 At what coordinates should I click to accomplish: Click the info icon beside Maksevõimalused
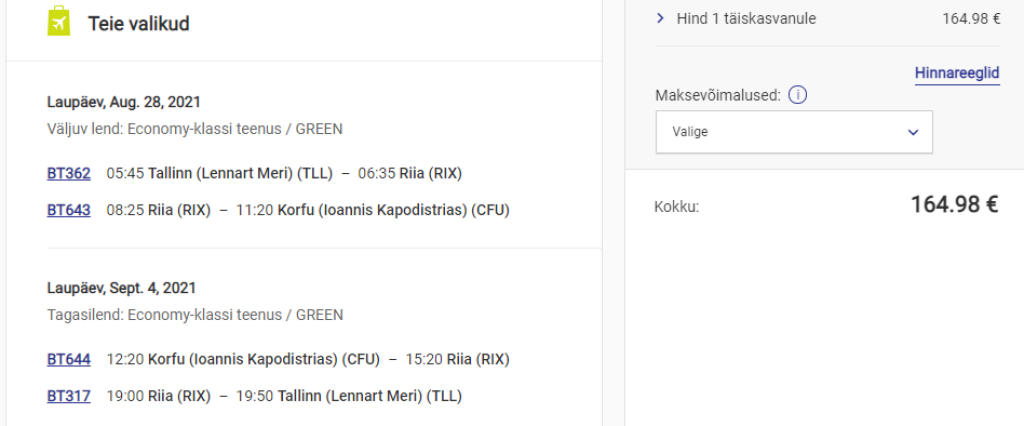pyautogui.click(x=797, y=96)
